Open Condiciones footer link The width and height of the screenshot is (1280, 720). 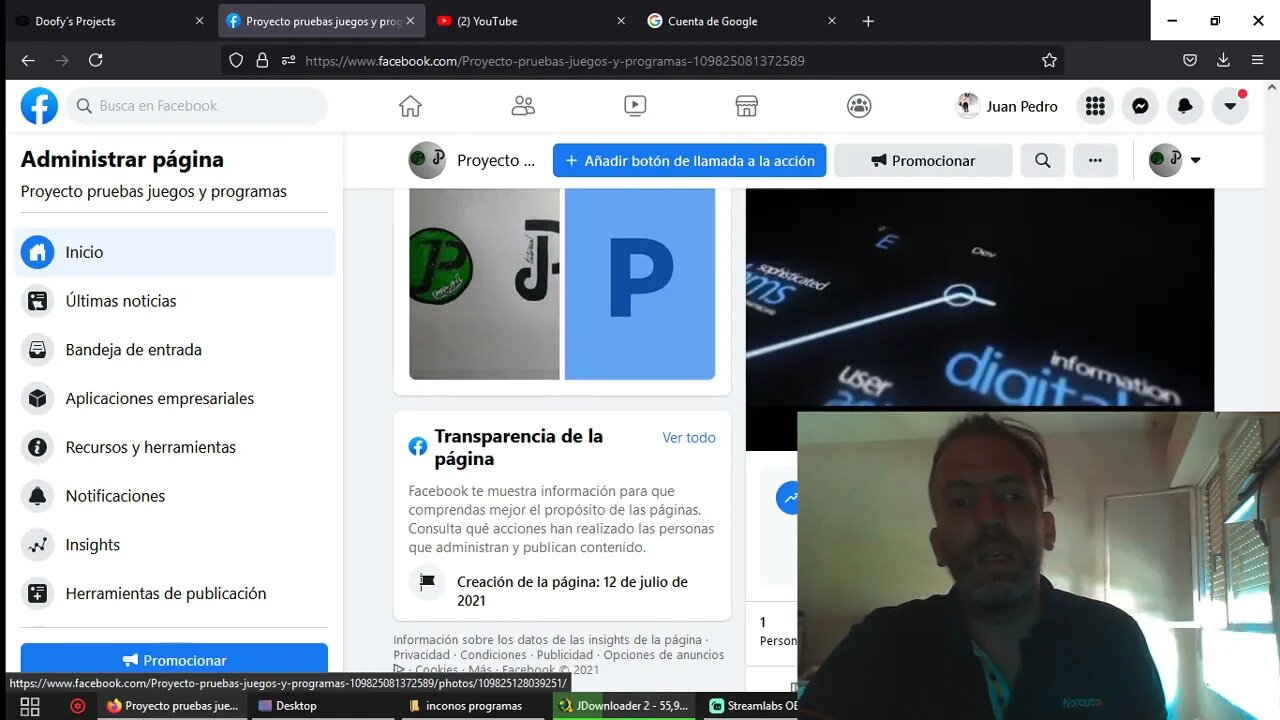click(x=493, y=655)
